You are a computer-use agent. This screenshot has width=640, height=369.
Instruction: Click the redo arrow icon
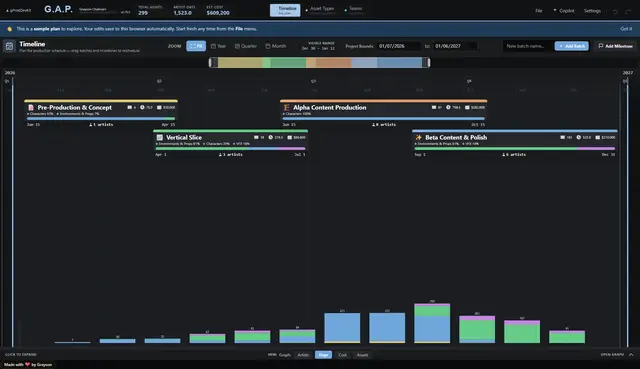(x=628, y=11)
